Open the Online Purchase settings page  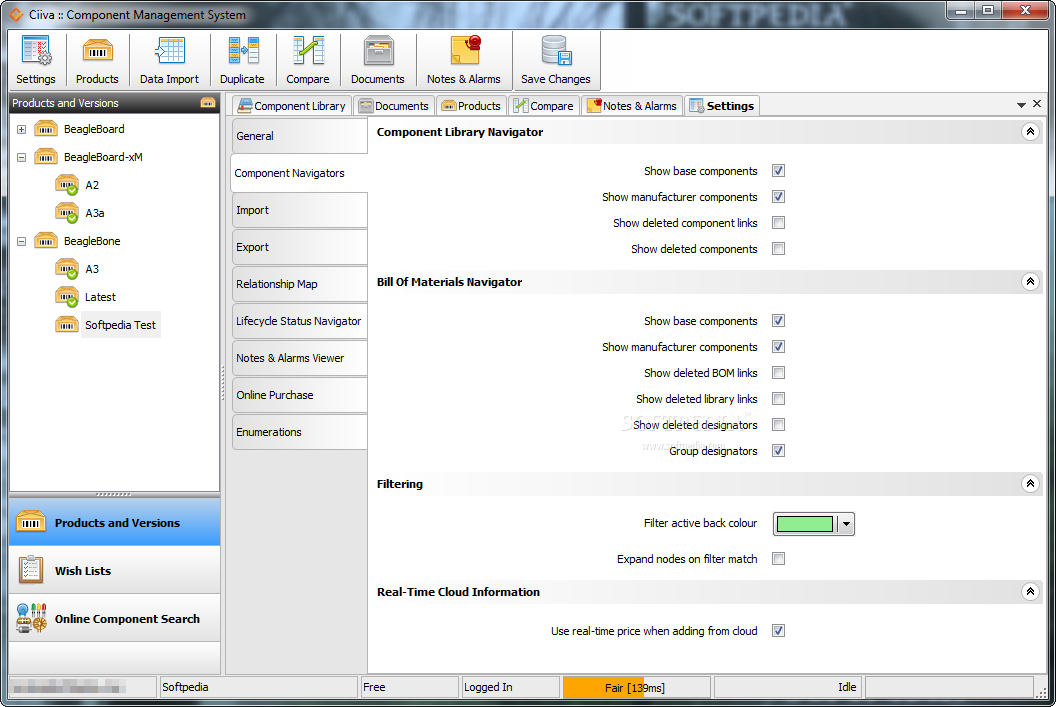coord(300,395)
